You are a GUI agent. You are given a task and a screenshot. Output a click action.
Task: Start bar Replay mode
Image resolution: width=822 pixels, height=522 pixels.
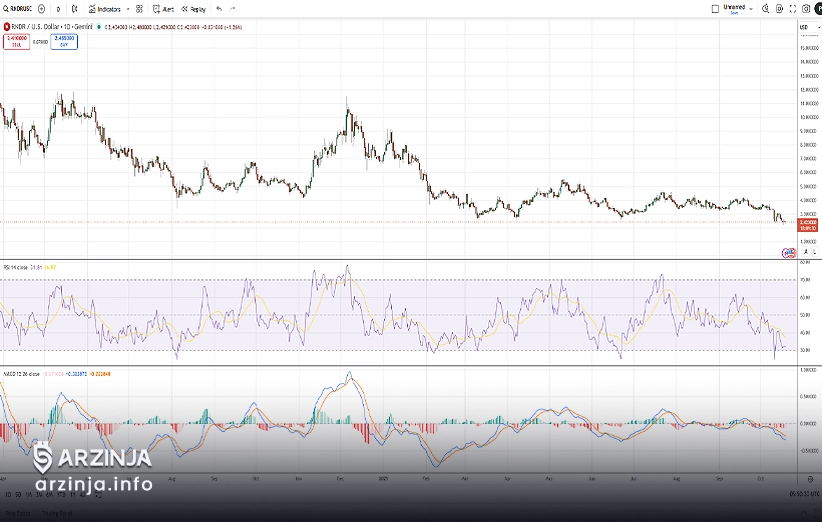[x=192, y=8]
